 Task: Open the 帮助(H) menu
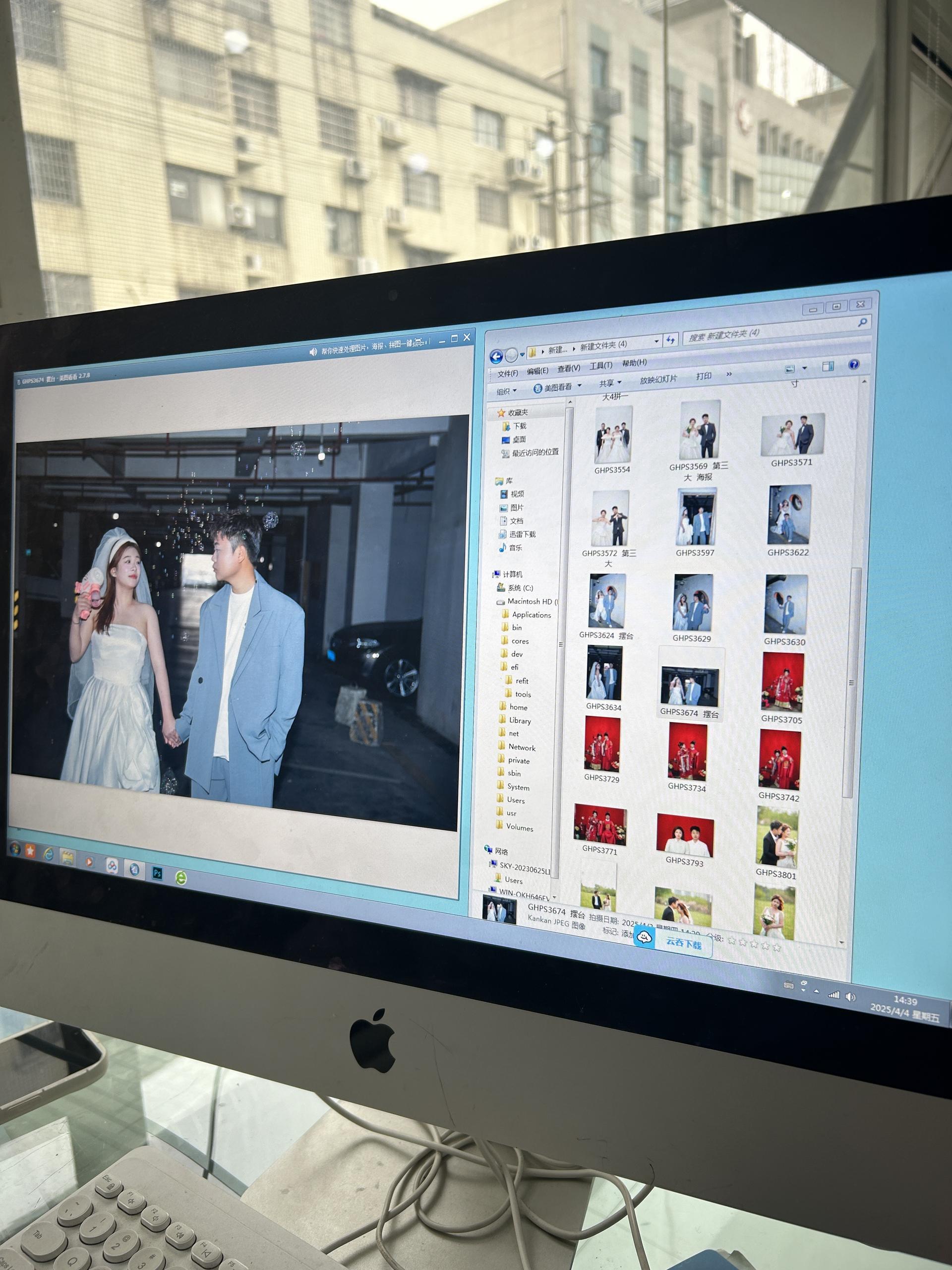pyautogui.click(x=634, y=362)
